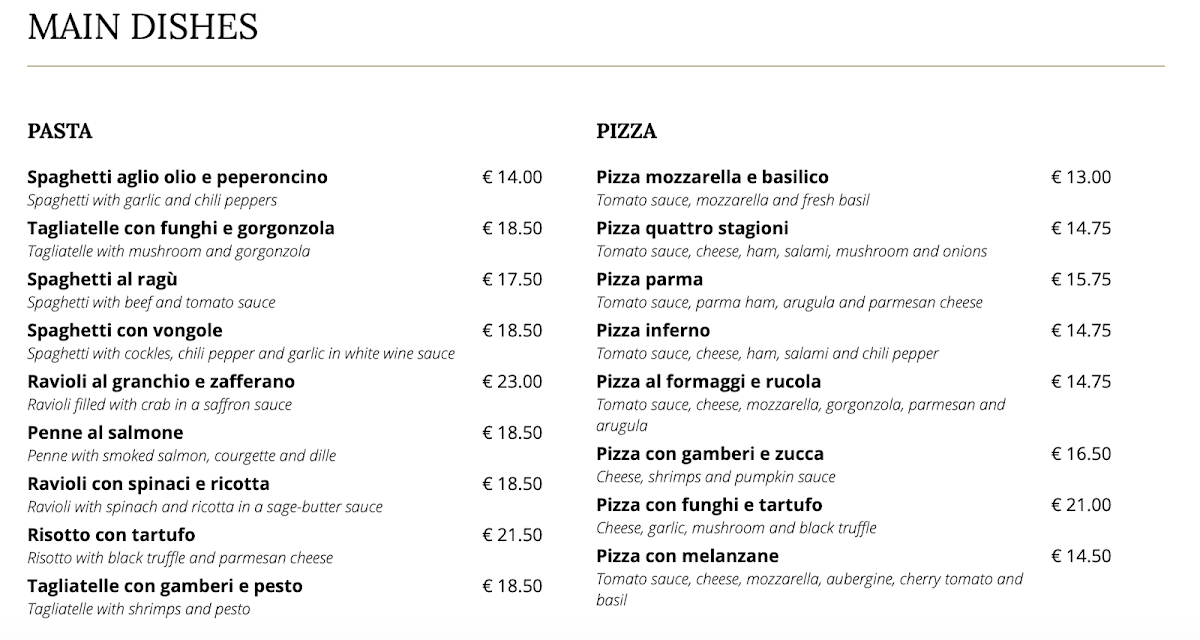Select Pizza con gamberi e zucca
The width and height of the screenshot is (1200, 640).
(710, 454)
